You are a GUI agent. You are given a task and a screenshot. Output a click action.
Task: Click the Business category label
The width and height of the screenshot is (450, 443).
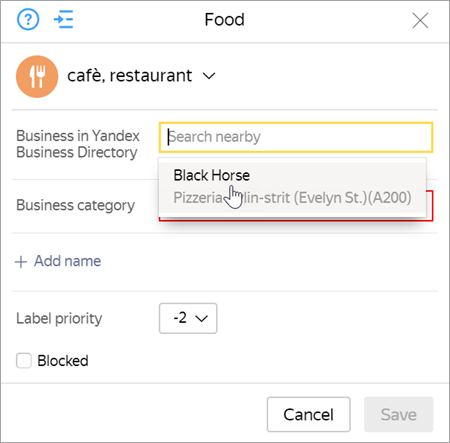76,205
